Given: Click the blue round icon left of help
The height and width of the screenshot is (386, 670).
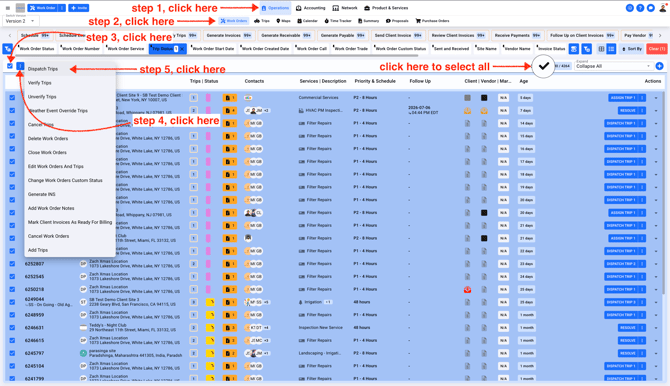Looking at the screenshot, I should point(629,8).
